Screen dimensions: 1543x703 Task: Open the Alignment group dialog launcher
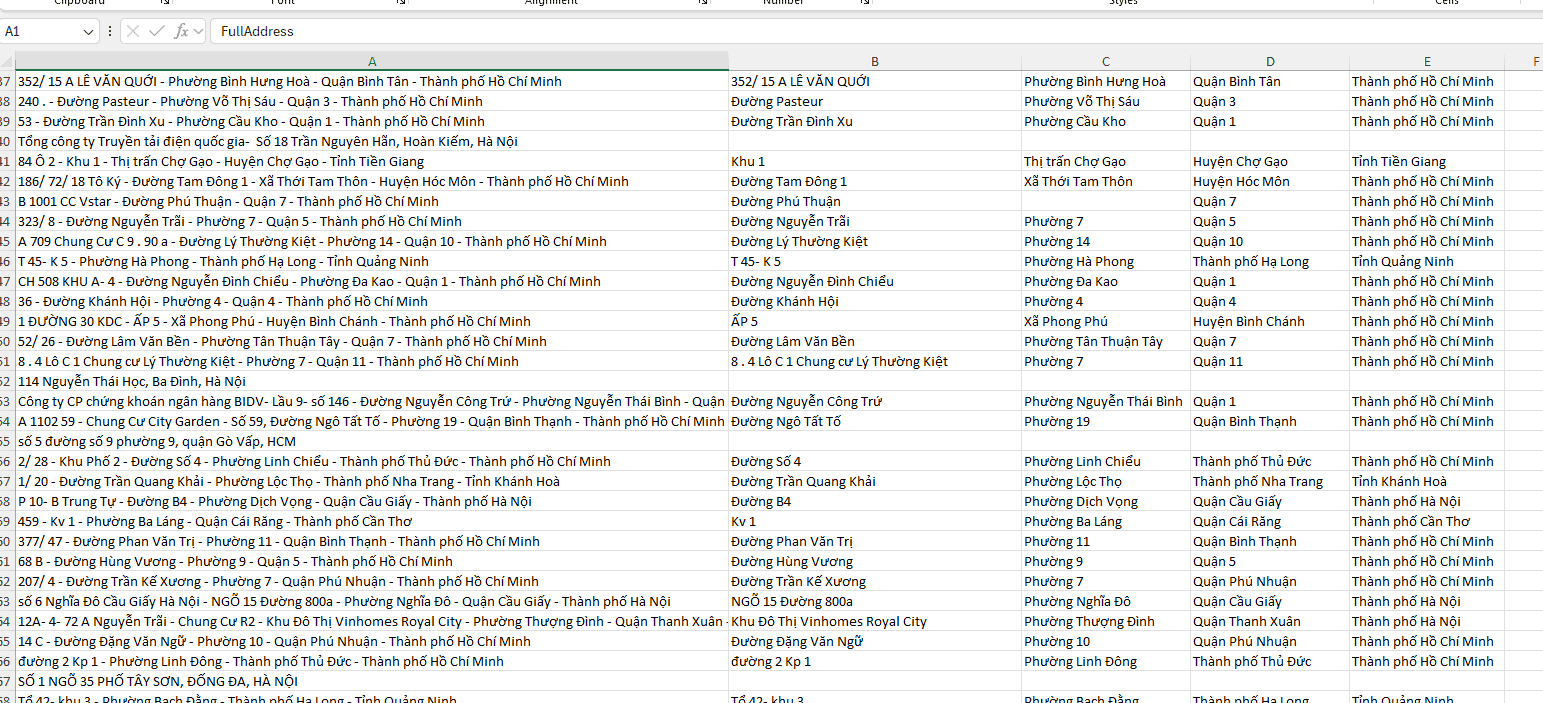click(x=702, y=3)
